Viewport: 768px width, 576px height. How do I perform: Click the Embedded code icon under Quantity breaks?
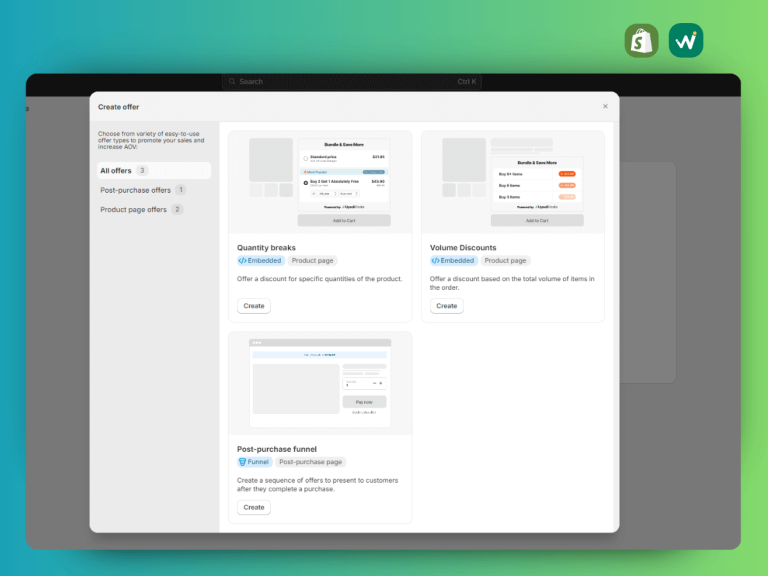tap(242, 261)
